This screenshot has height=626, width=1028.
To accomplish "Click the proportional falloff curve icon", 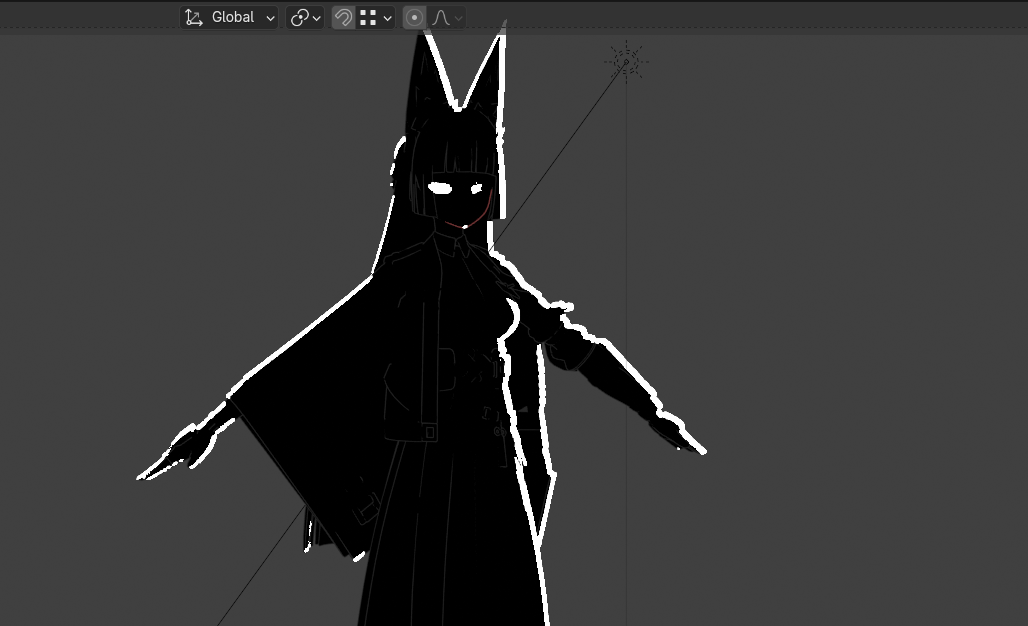I will pyautogui.click(x=440, y=17).
